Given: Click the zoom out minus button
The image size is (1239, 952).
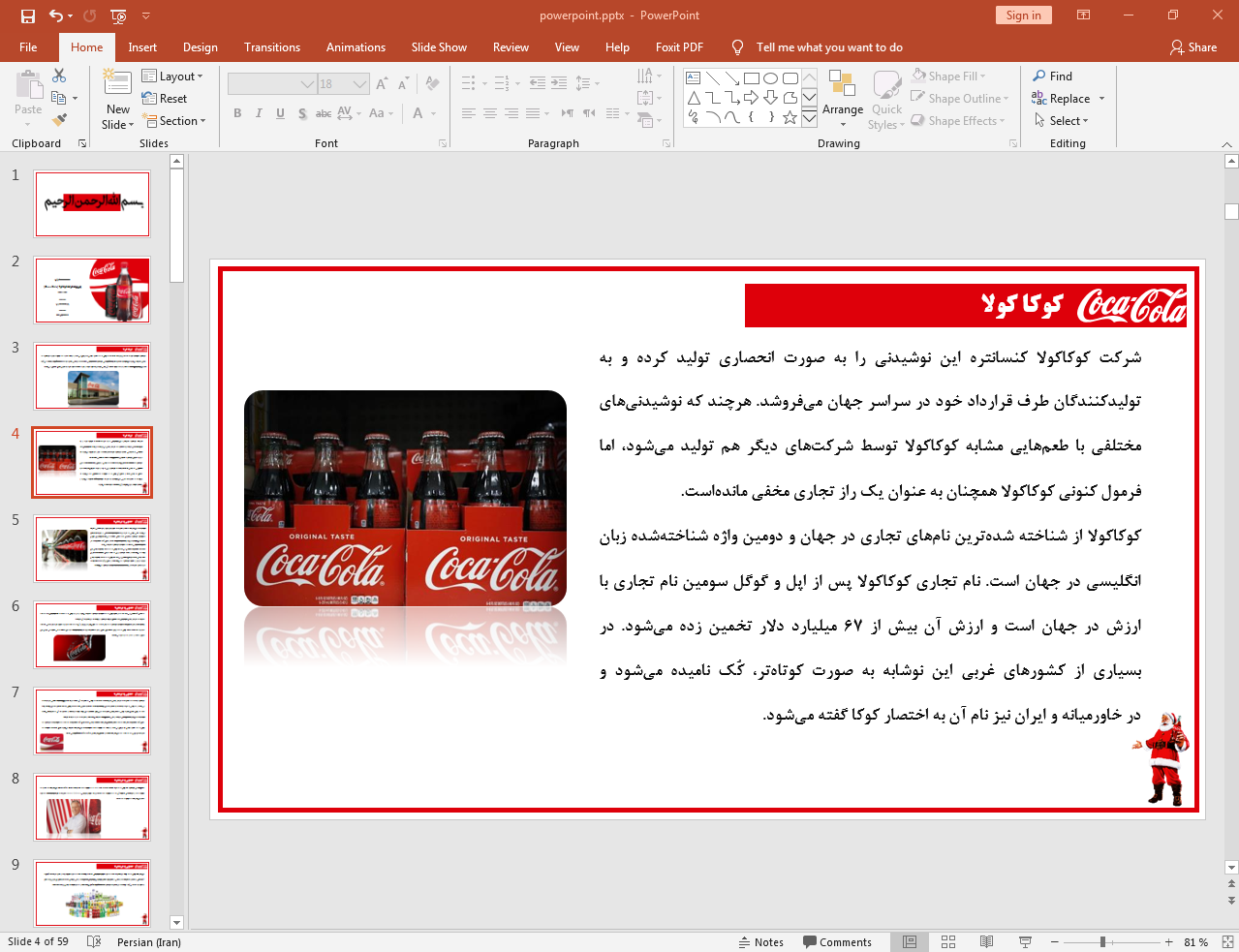Looking at the screenshot, I should click(1055, 941).
